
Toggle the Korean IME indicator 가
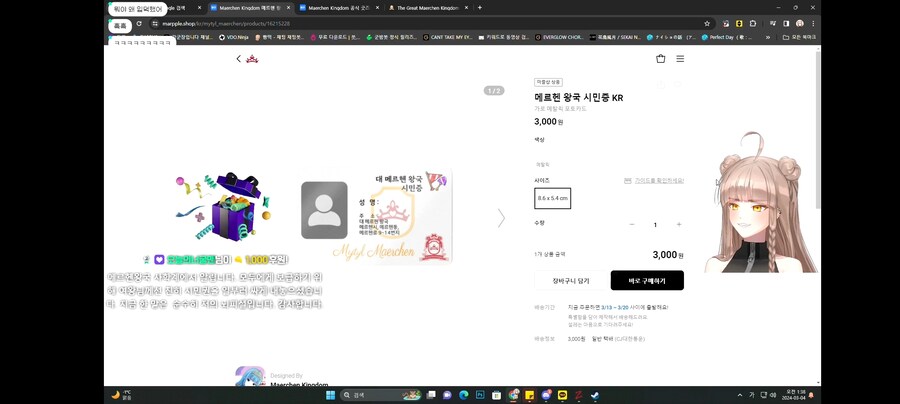tap(751, 395)
